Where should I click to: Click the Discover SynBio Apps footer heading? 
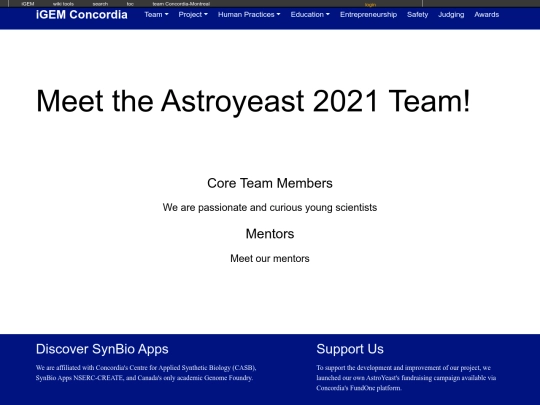(x=102, y=349)
